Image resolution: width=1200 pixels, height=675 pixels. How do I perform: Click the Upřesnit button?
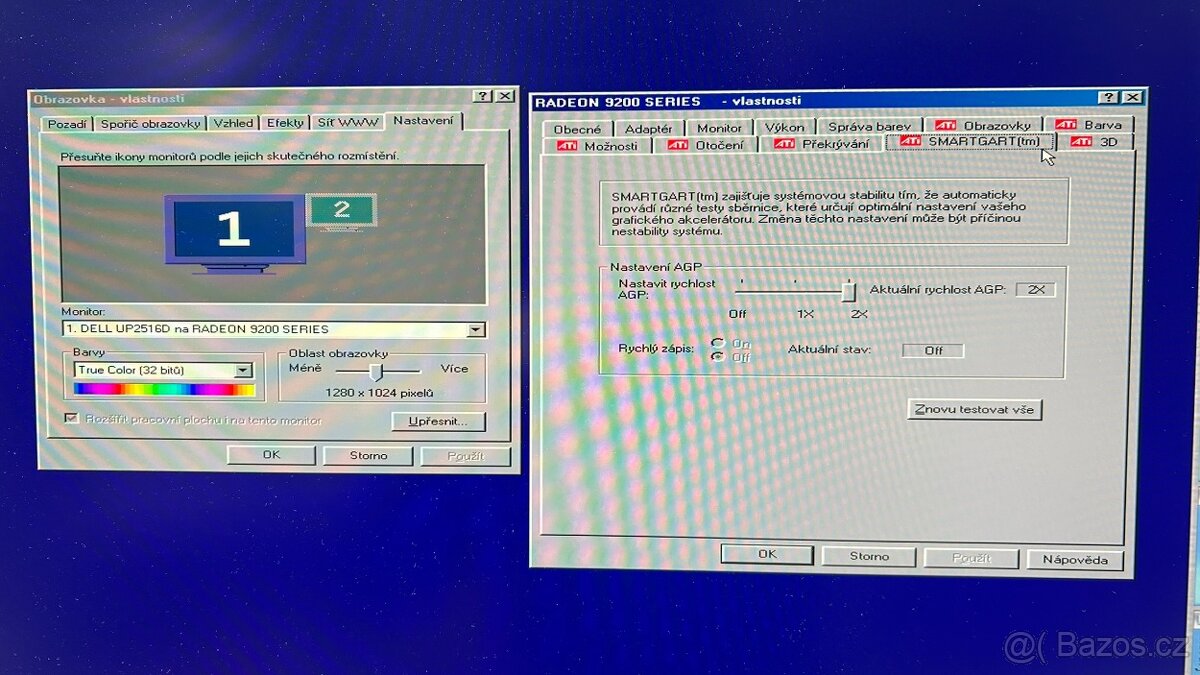(x=438, y=421)
